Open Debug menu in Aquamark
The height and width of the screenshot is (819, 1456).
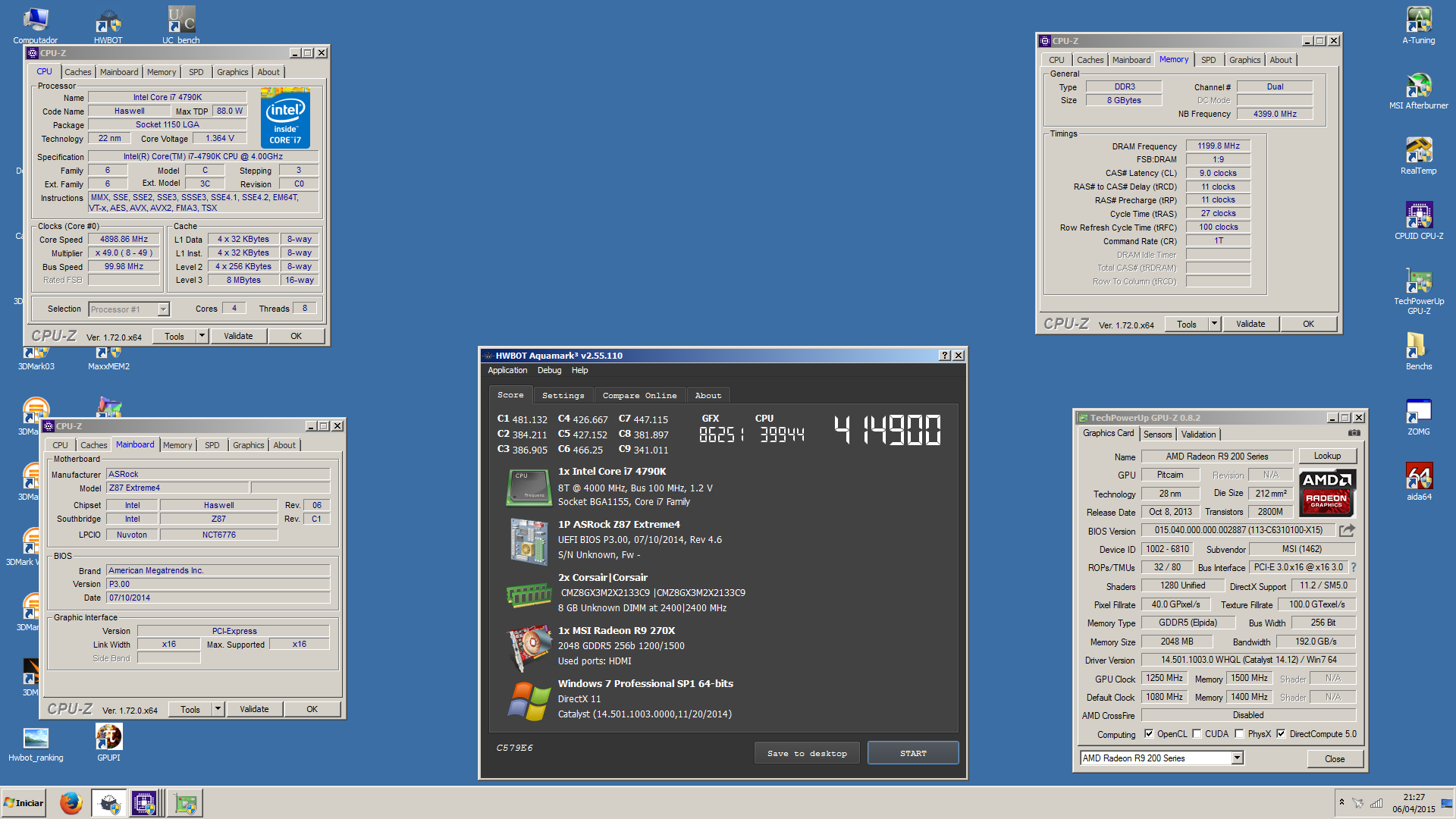tap(549, 370)
